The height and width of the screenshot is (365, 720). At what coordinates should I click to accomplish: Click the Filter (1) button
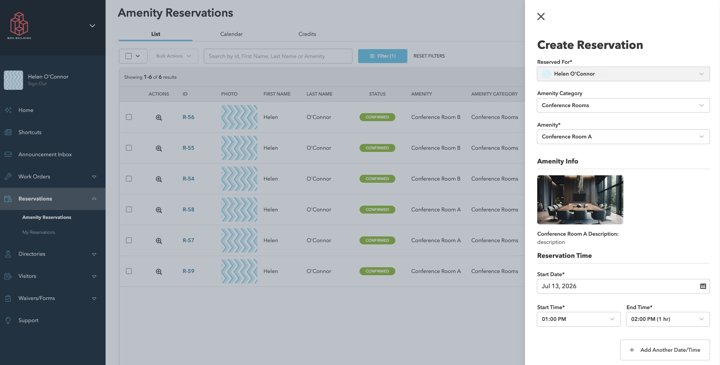382,56
